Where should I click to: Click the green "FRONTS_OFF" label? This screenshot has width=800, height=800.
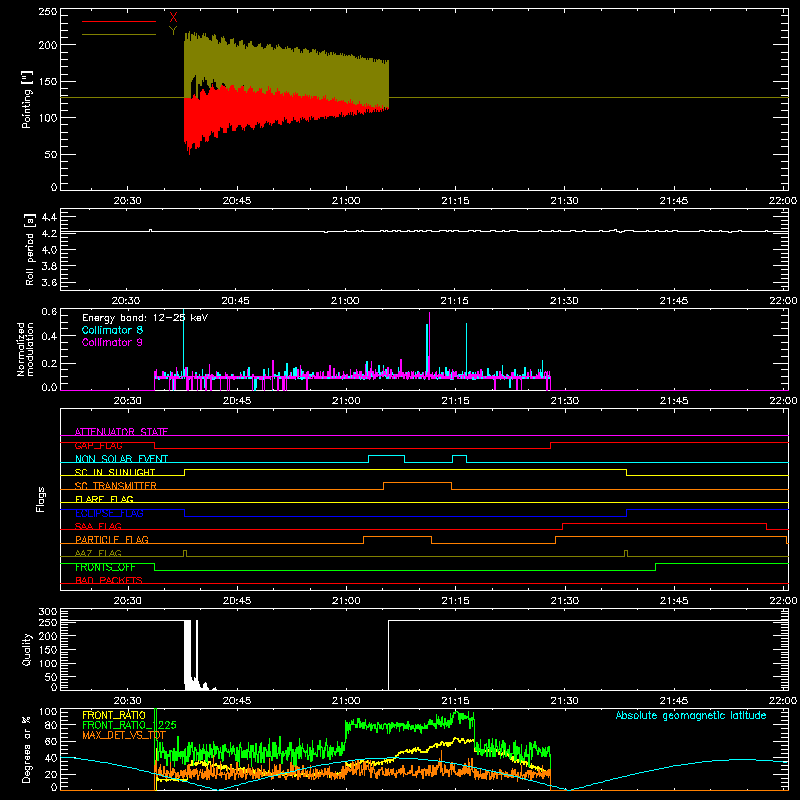pyautogui.click(x=105, y=567)
